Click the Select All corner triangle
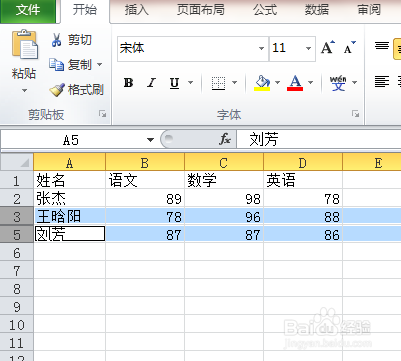Screen dimensions: 401x361 pos(17,162)
